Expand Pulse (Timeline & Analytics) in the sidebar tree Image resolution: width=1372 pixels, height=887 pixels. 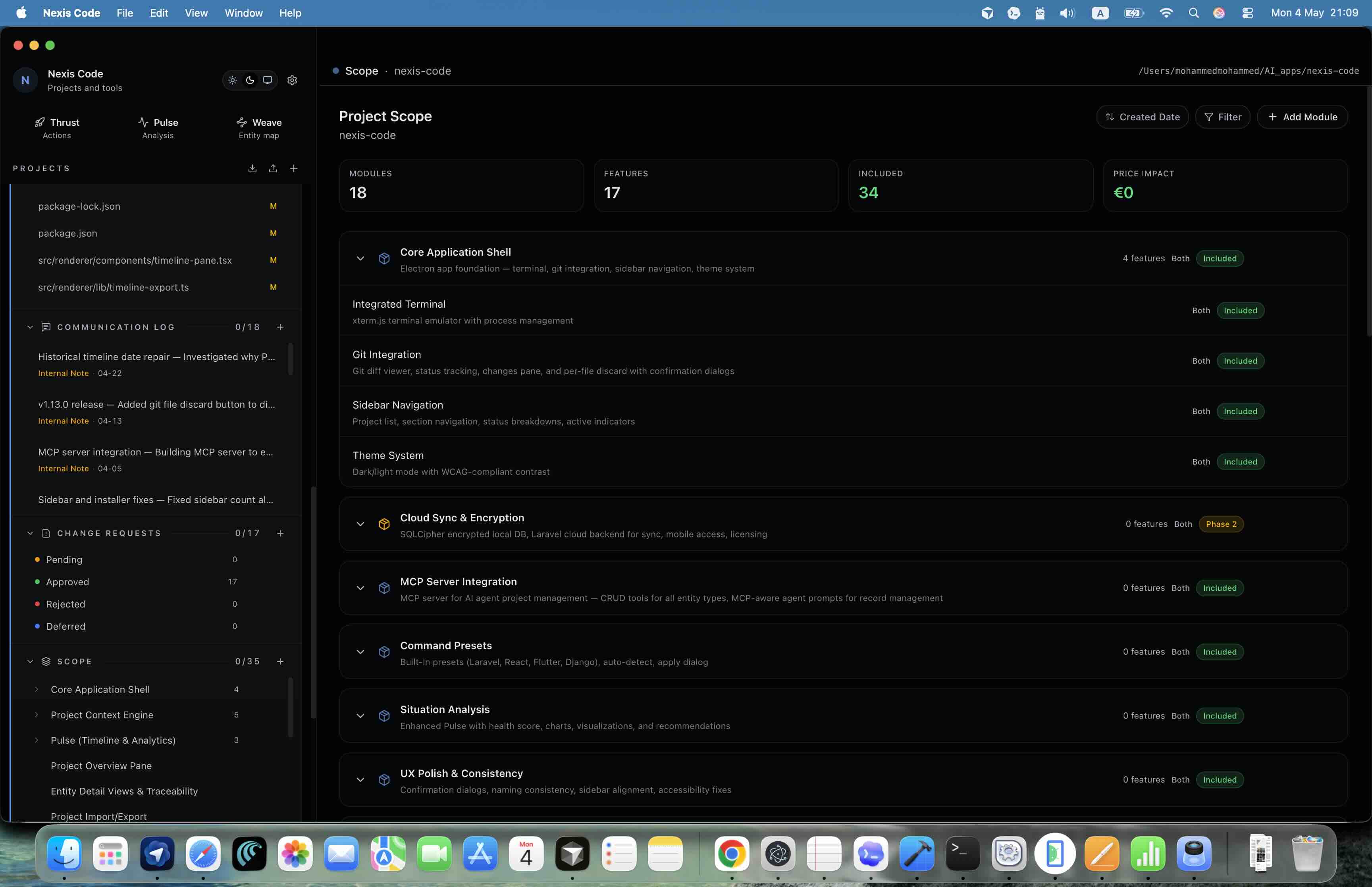(36, 740)
